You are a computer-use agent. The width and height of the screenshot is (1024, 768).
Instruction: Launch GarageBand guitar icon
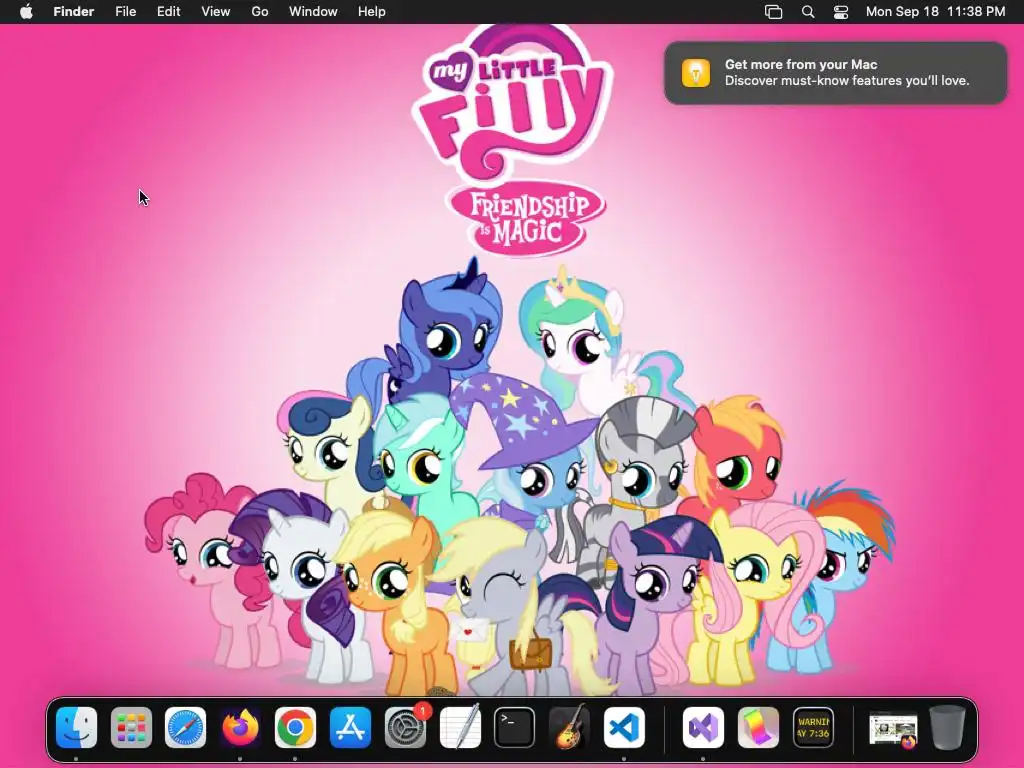click(x=569, y=728)
